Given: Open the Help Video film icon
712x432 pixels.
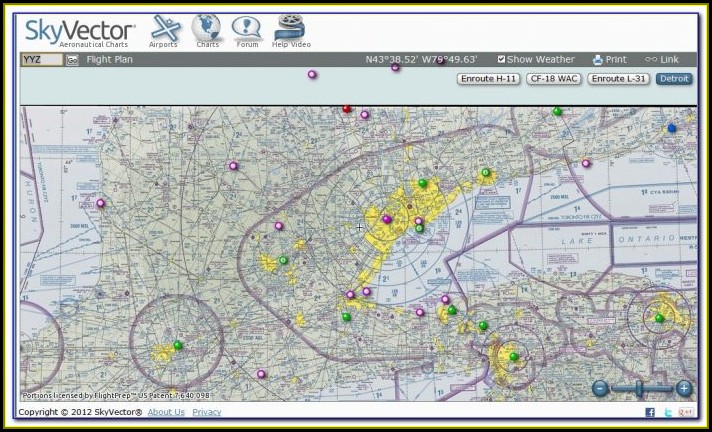Looking at the screenshot, I should coord(288,29).
